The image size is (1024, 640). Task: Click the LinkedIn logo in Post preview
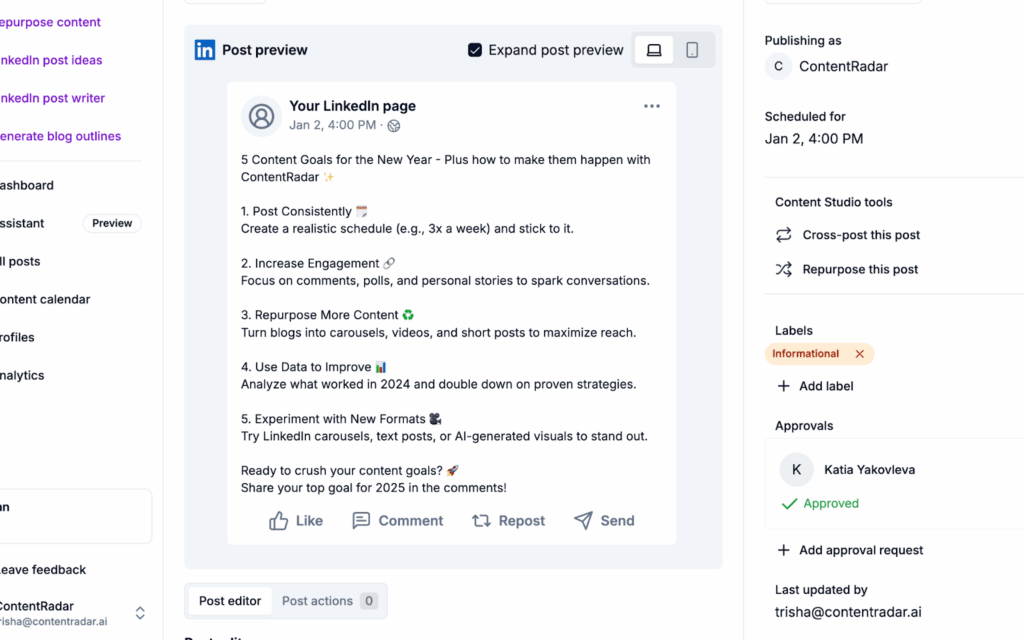point(205,50)
